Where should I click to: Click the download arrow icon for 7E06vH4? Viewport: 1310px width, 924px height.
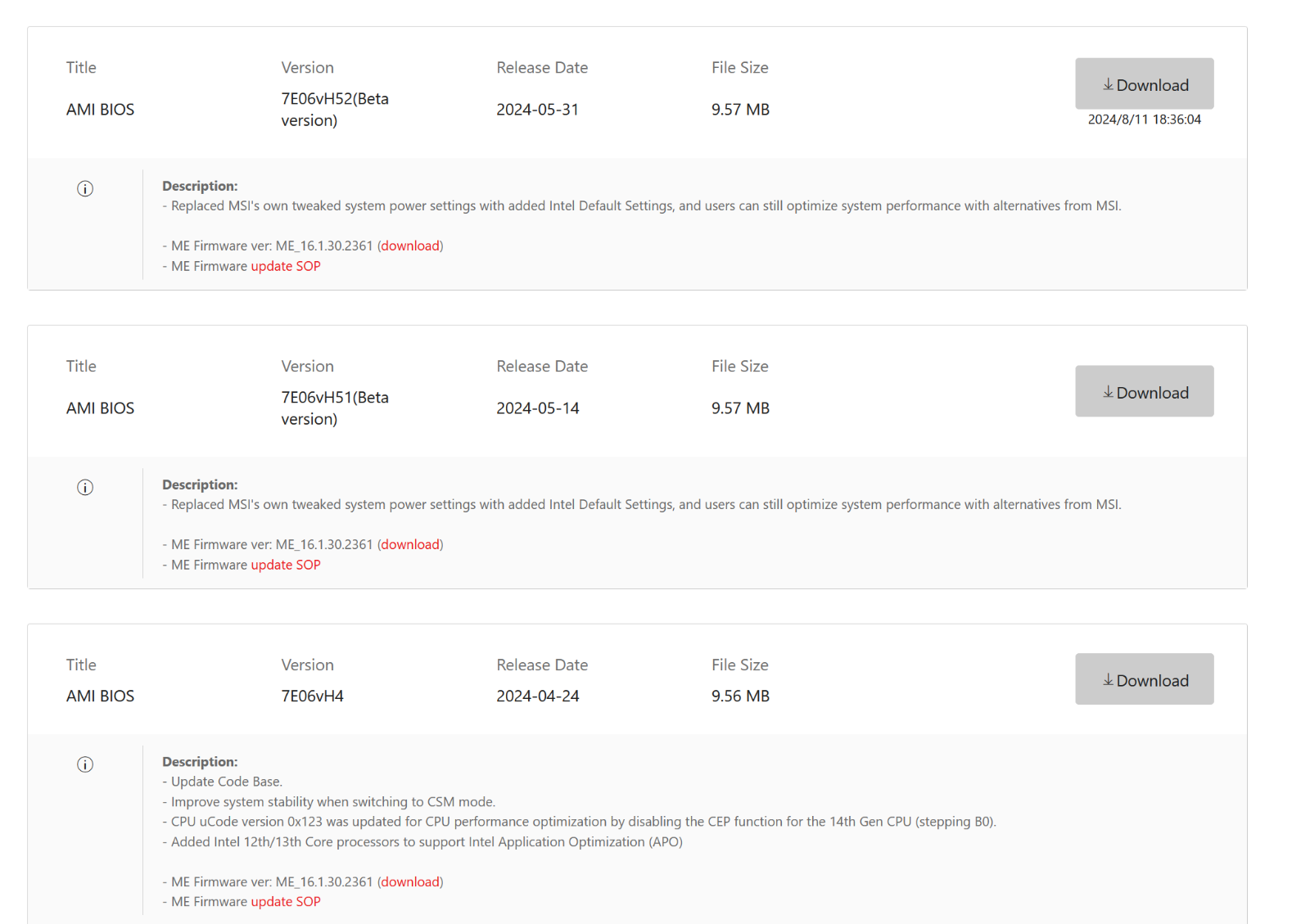click(x=1108, y=679)
